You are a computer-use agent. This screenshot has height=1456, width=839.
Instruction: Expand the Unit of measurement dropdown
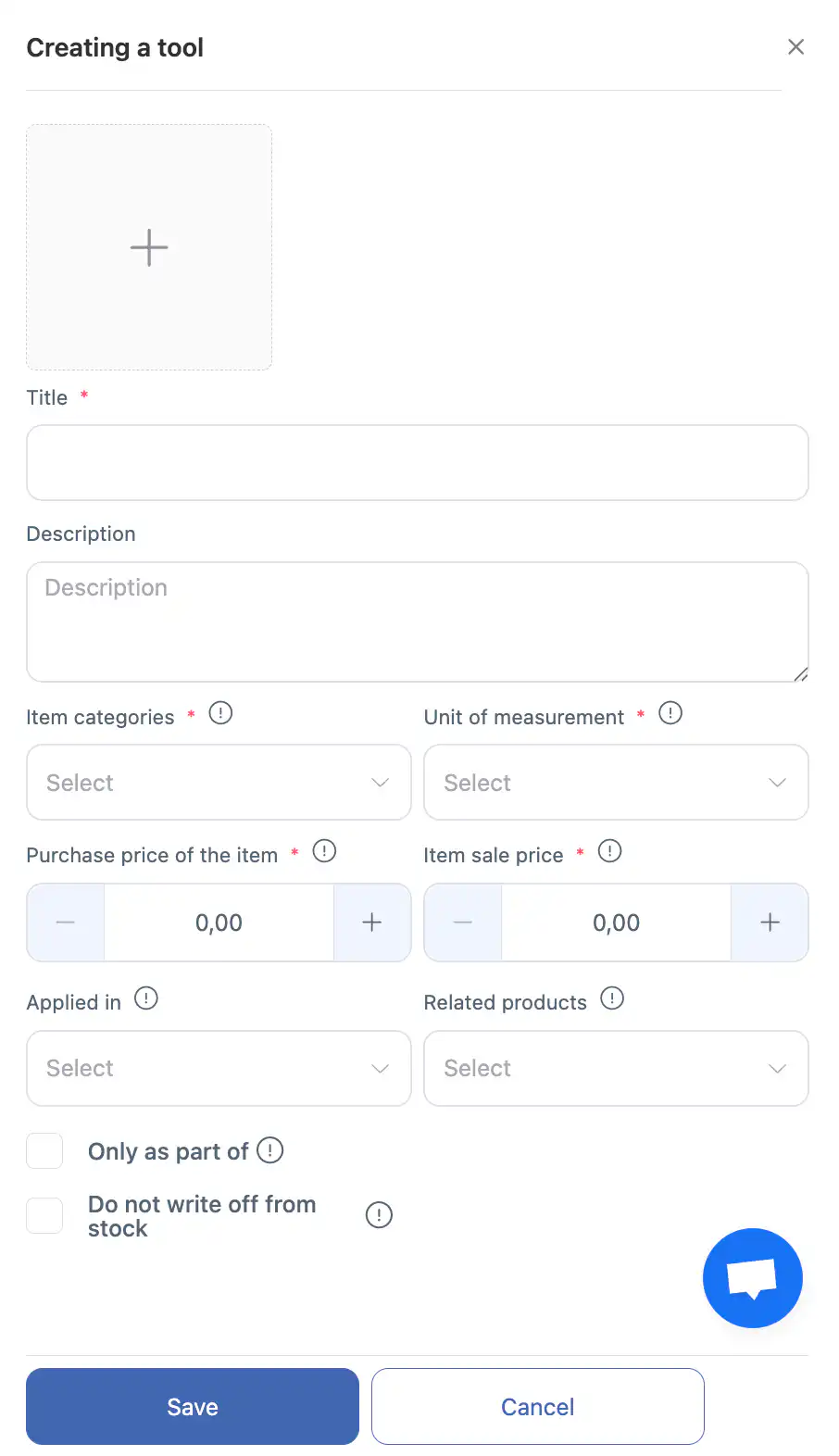[616, 783]
